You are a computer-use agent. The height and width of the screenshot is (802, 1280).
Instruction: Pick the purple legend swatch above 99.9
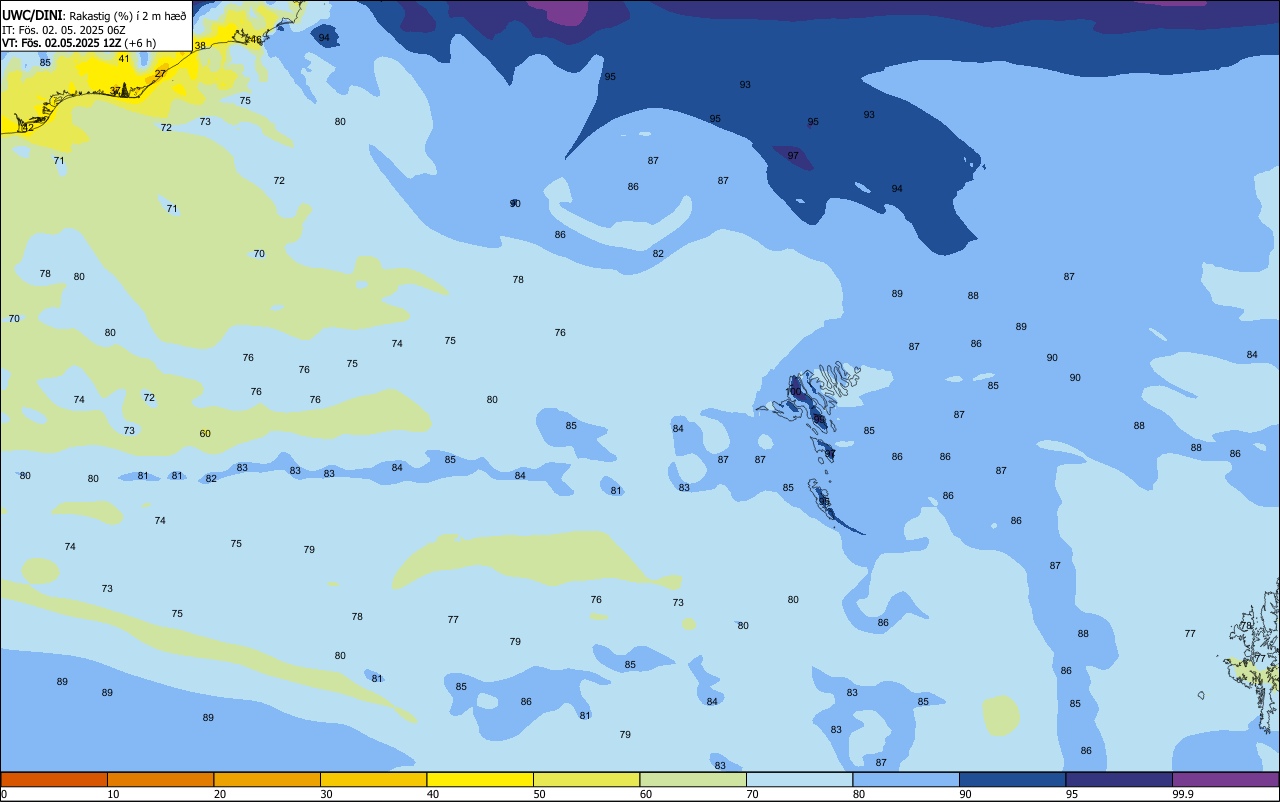click(1225, 779)
